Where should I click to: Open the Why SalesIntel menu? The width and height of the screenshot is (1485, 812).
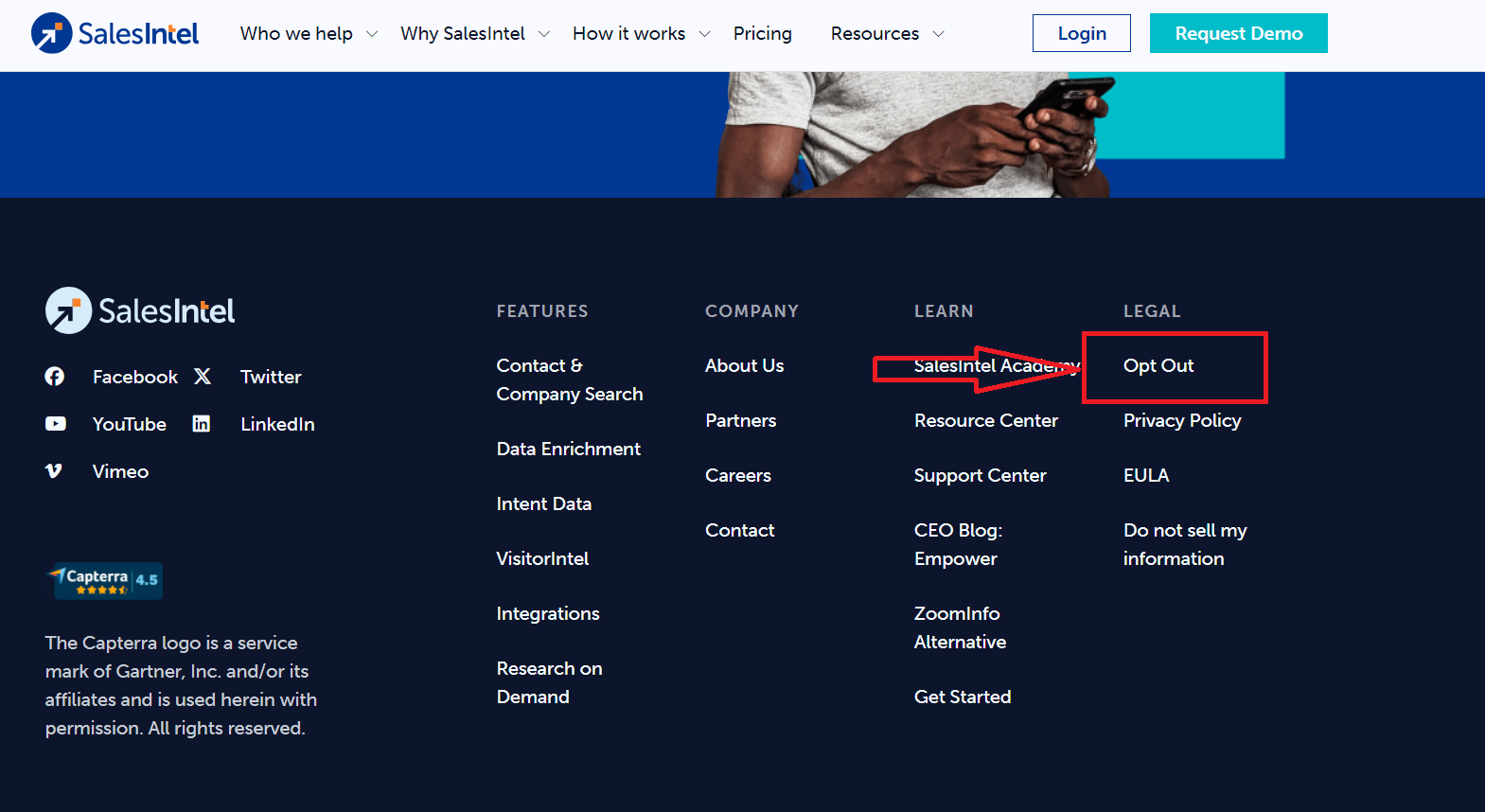point(463,33)
